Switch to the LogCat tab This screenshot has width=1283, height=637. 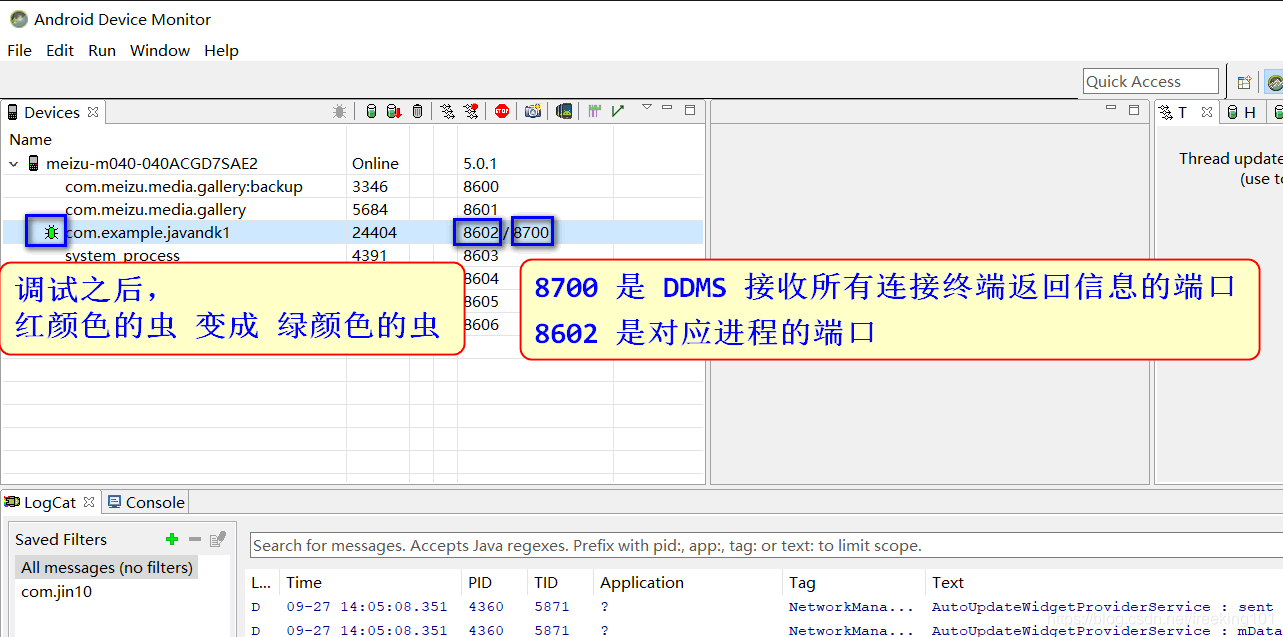click(x=49, y=502)
